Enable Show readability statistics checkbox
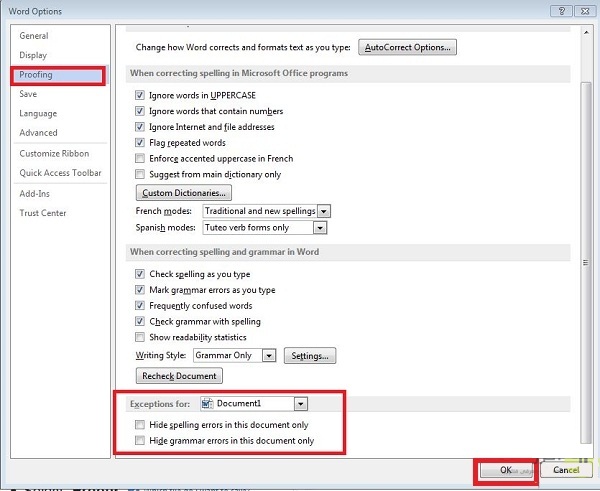Viewport: 600px width, 491px height. [140, 337]
